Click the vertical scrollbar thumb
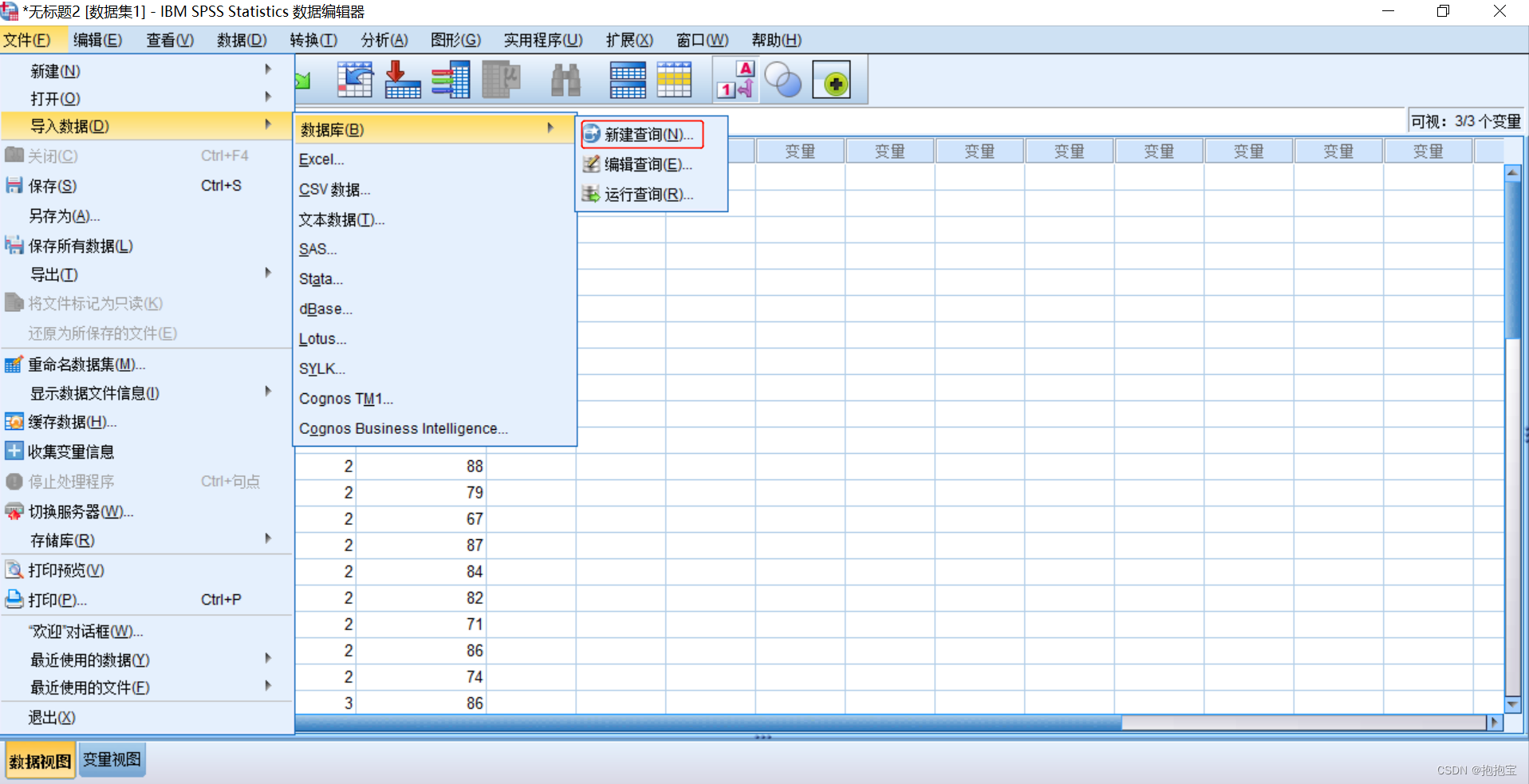Screen dimensions: 1529x784 tap(1511, 259)
